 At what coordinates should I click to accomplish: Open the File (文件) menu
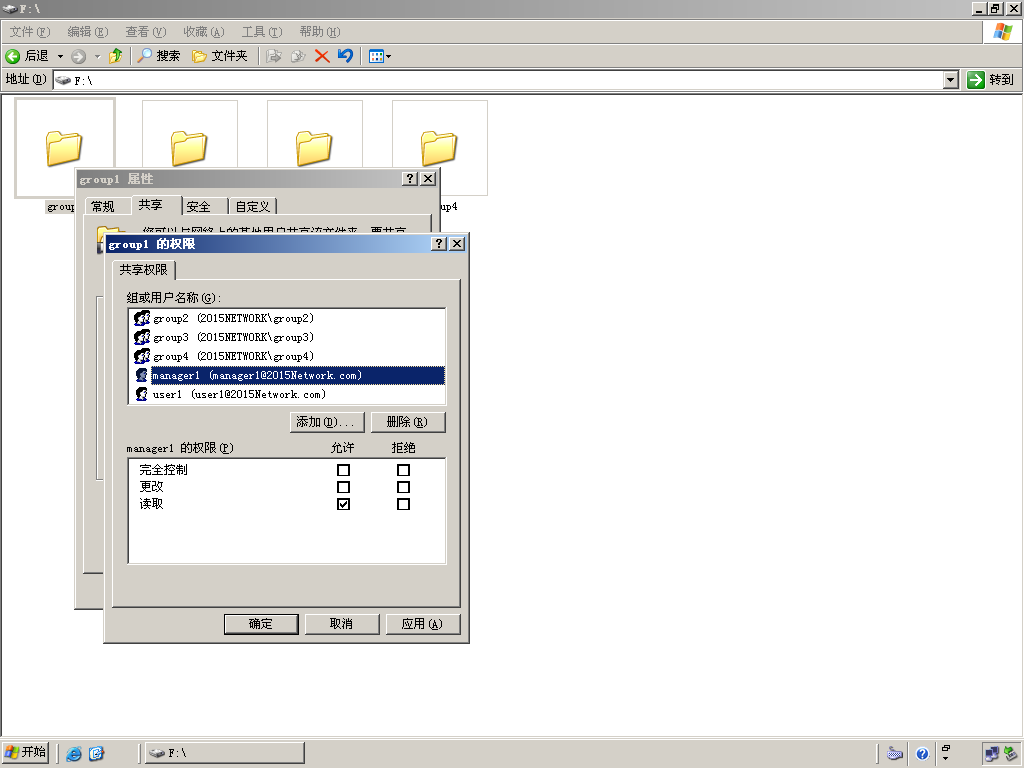(x=29, y=31)
